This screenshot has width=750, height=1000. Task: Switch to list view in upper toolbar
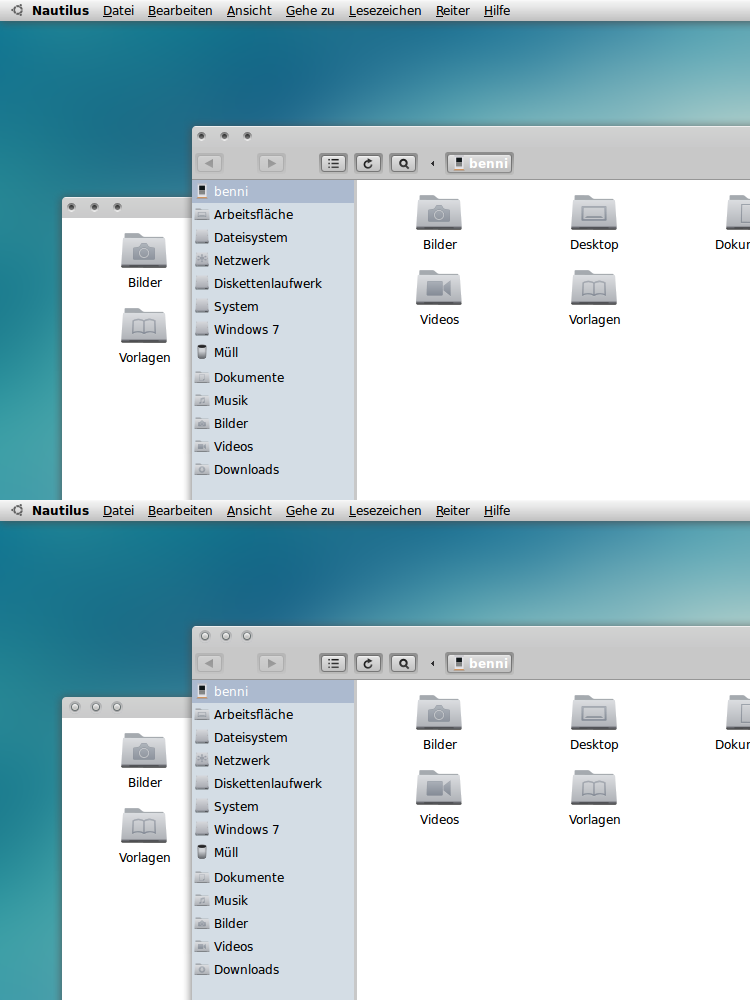coord(333,163)
